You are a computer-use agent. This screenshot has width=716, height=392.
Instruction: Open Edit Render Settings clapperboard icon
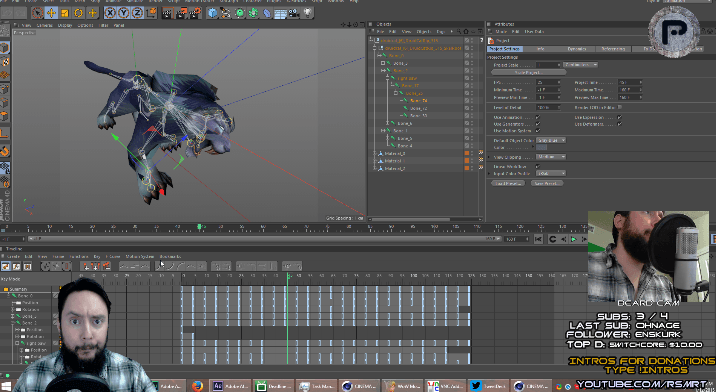(x=196, y=13)
